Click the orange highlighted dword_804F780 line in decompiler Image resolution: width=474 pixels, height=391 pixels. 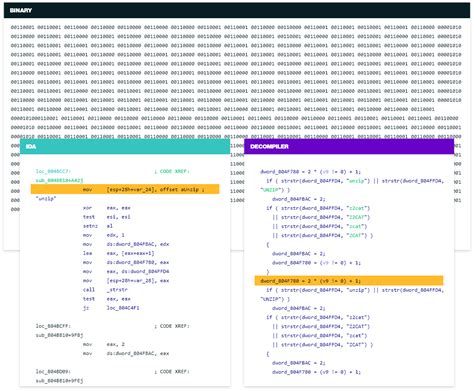click(349, 281)
